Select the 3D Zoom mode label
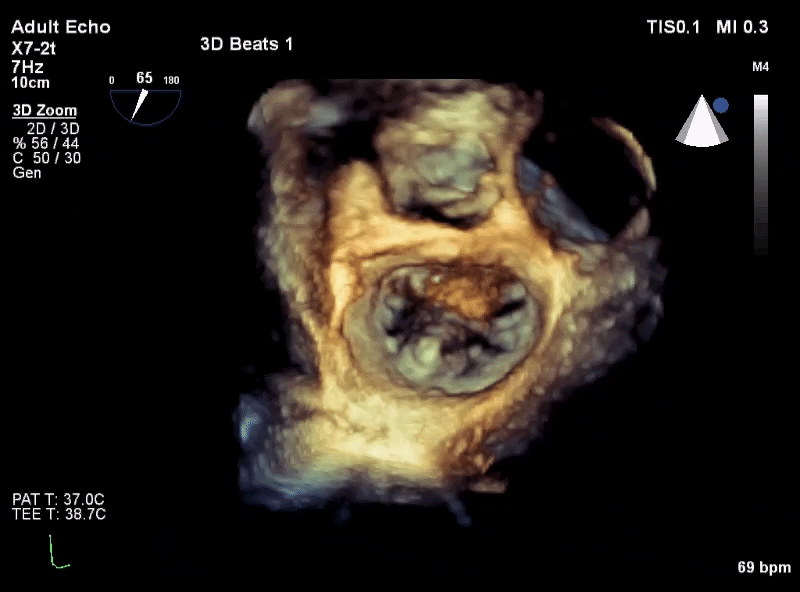800x592 pixels. click(45, 110)
